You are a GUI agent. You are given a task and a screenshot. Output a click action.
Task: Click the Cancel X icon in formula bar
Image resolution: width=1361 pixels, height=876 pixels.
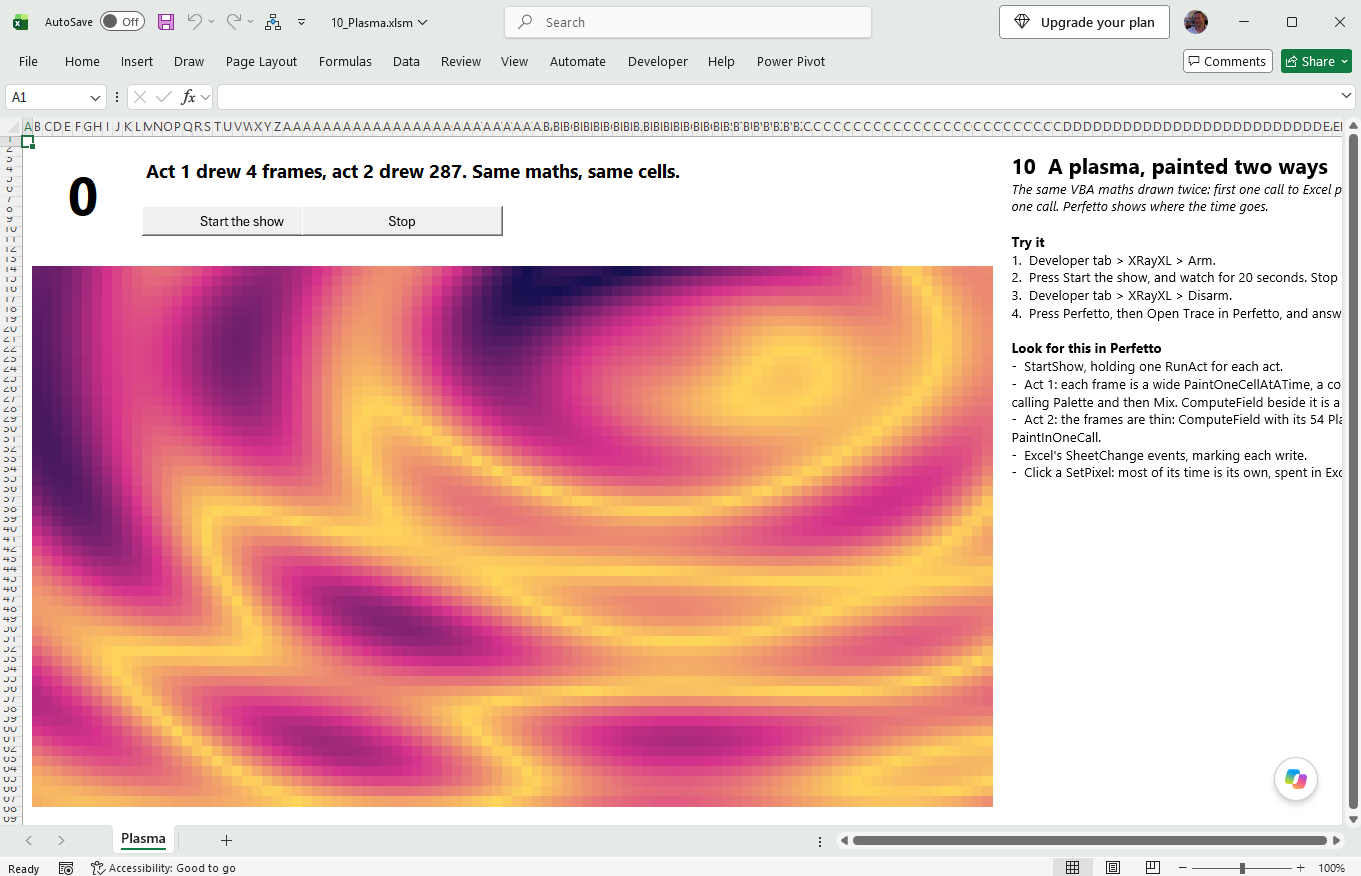140,97
